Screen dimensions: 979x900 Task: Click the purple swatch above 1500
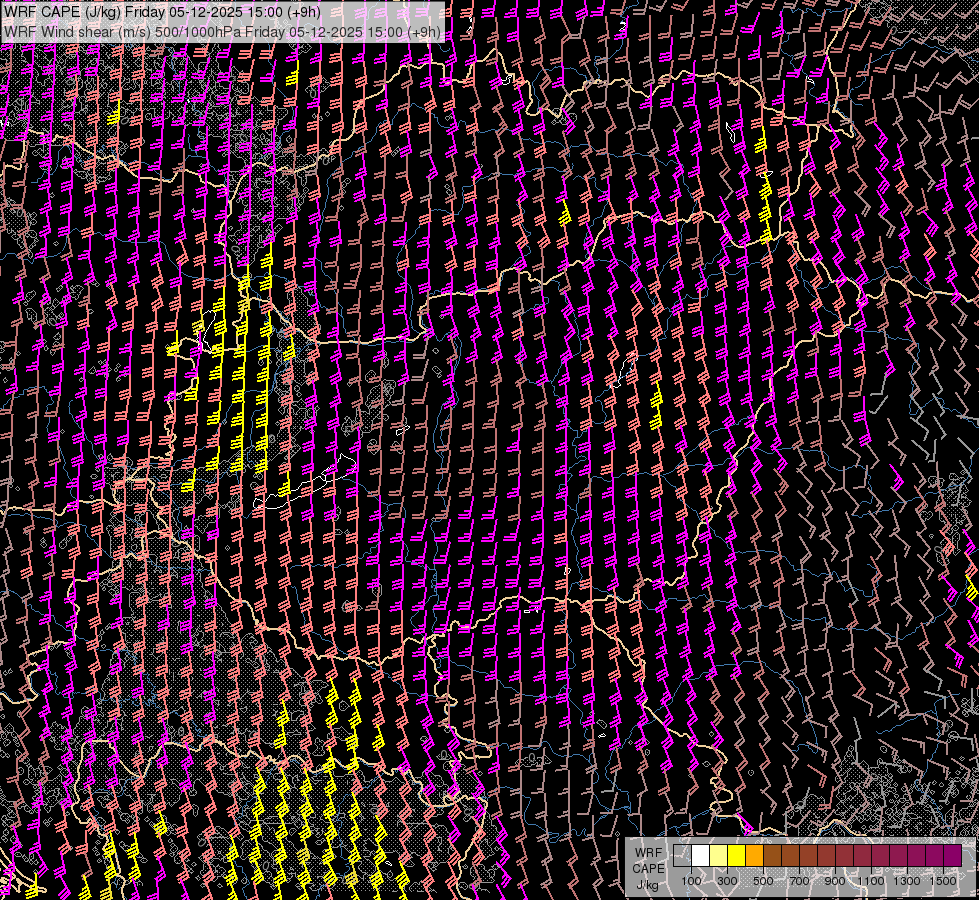click(x=953, y=856)
